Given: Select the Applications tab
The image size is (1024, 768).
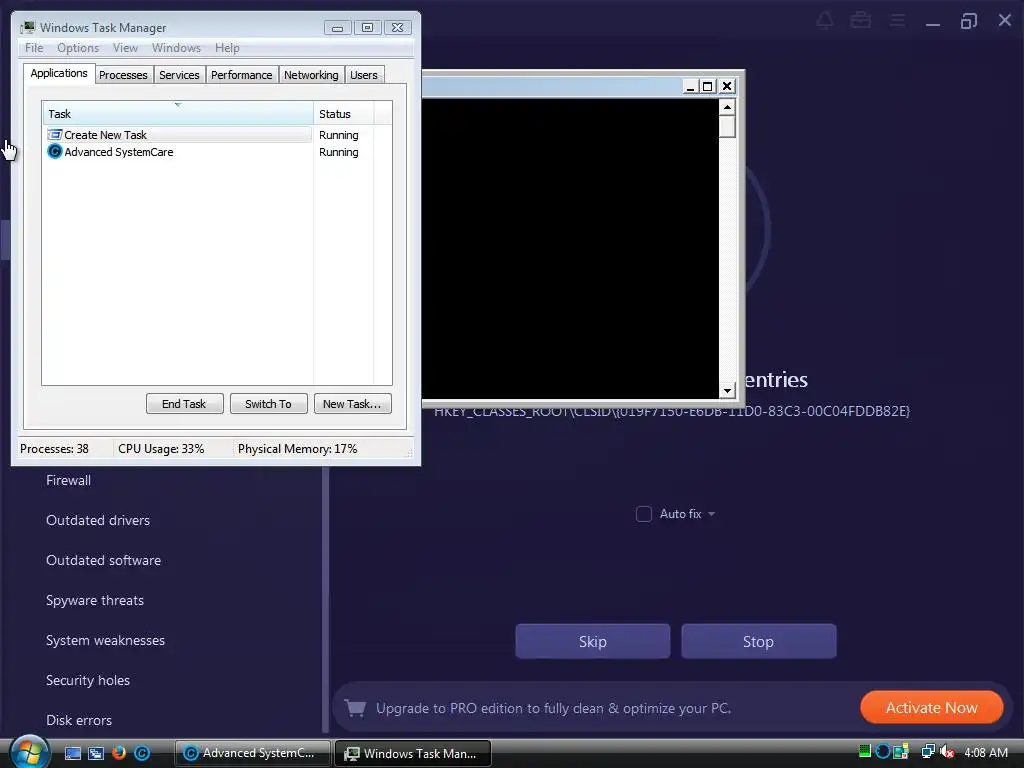Looking at the screenshot, I should click(59, 73).
